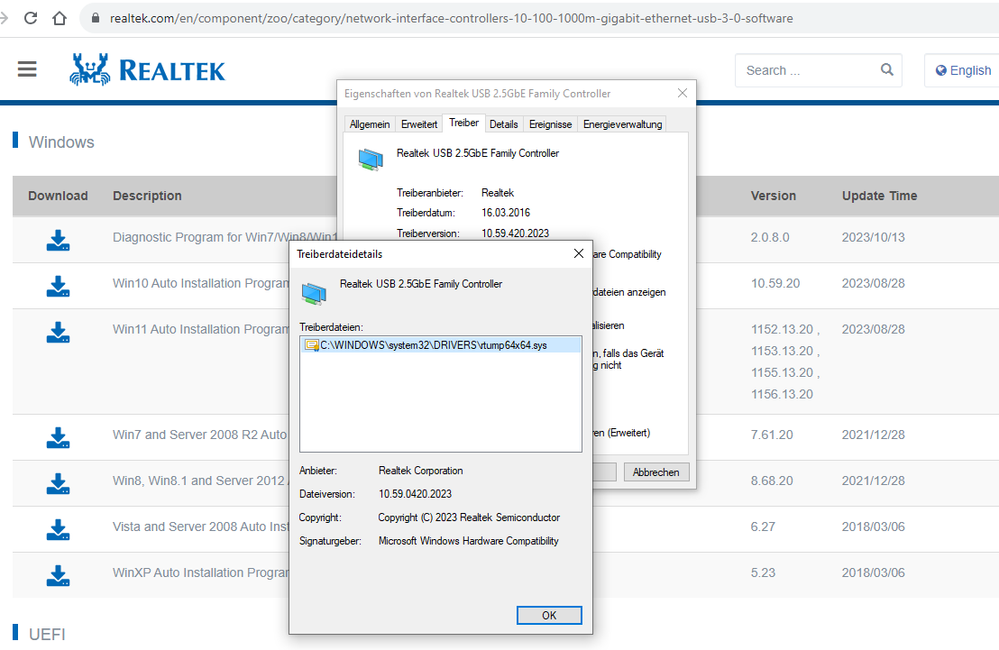Viewport: 999px width, 650px height.
Task: Click the Download column header
Action: coord(58,196)
